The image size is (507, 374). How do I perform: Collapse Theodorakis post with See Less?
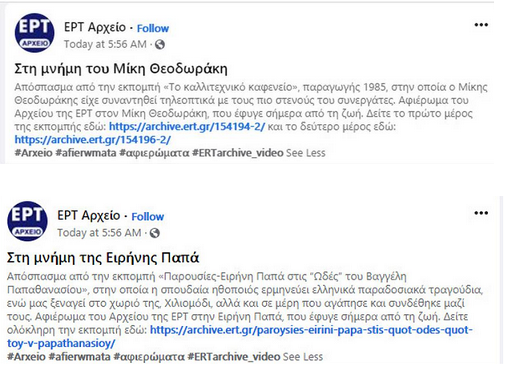[306, 153]
